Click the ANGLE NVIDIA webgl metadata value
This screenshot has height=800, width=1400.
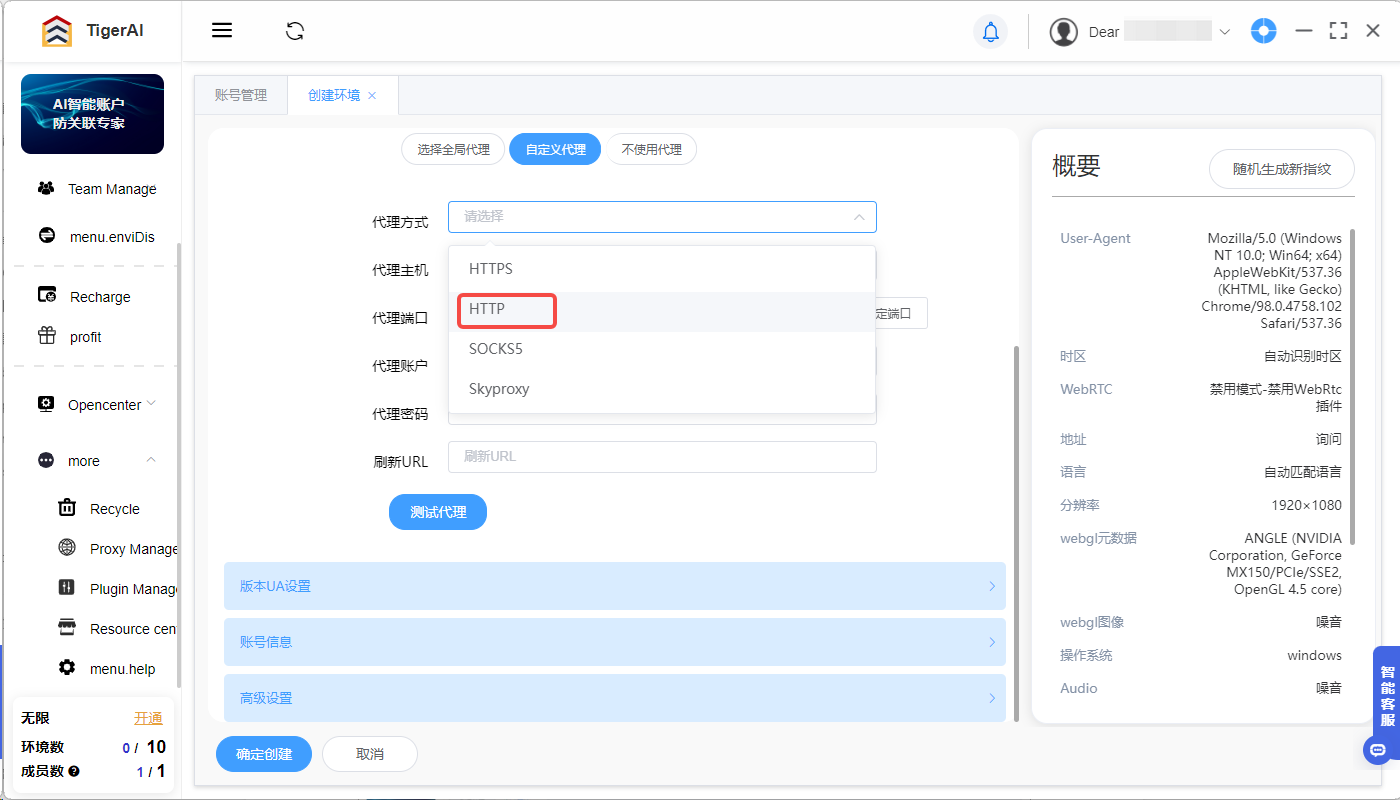click(1275, 563)
